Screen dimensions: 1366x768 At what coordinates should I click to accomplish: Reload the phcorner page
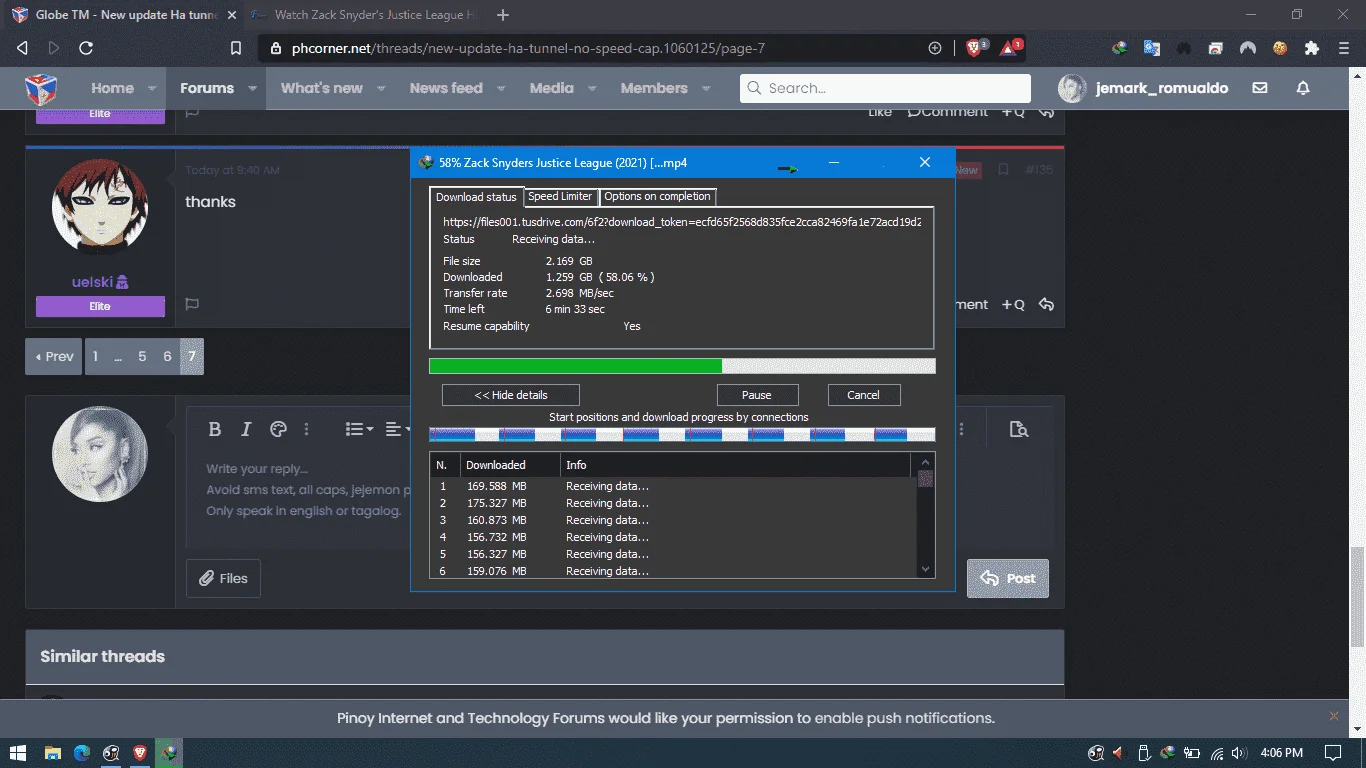click(x=86, y=48)
